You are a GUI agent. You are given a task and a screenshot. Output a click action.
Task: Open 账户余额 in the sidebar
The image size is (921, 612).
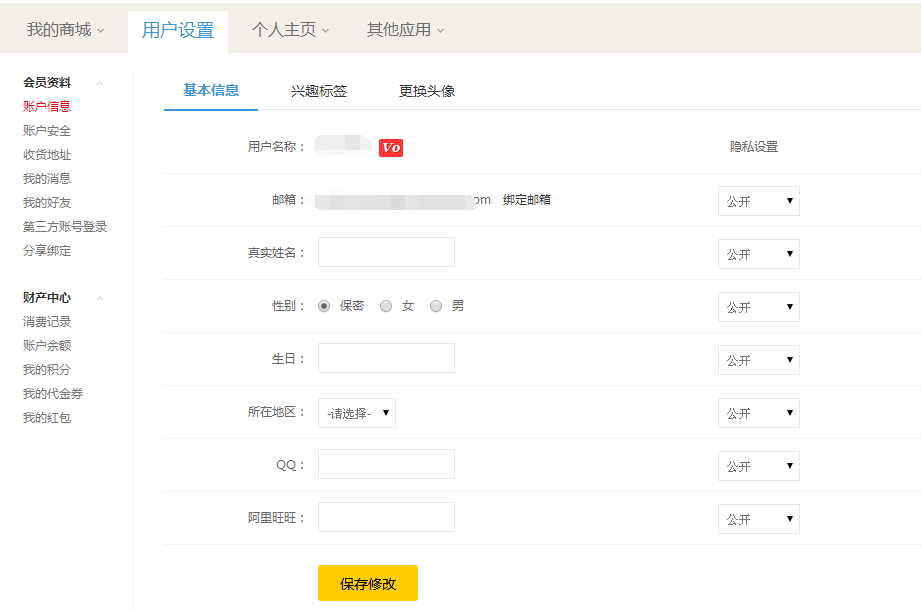(x=47, y=345)
